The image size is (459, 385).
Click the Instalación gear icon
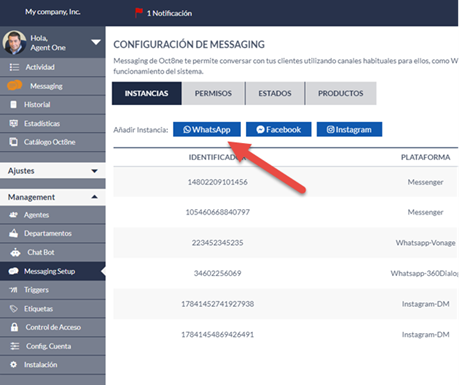click(x=13, y=365)
